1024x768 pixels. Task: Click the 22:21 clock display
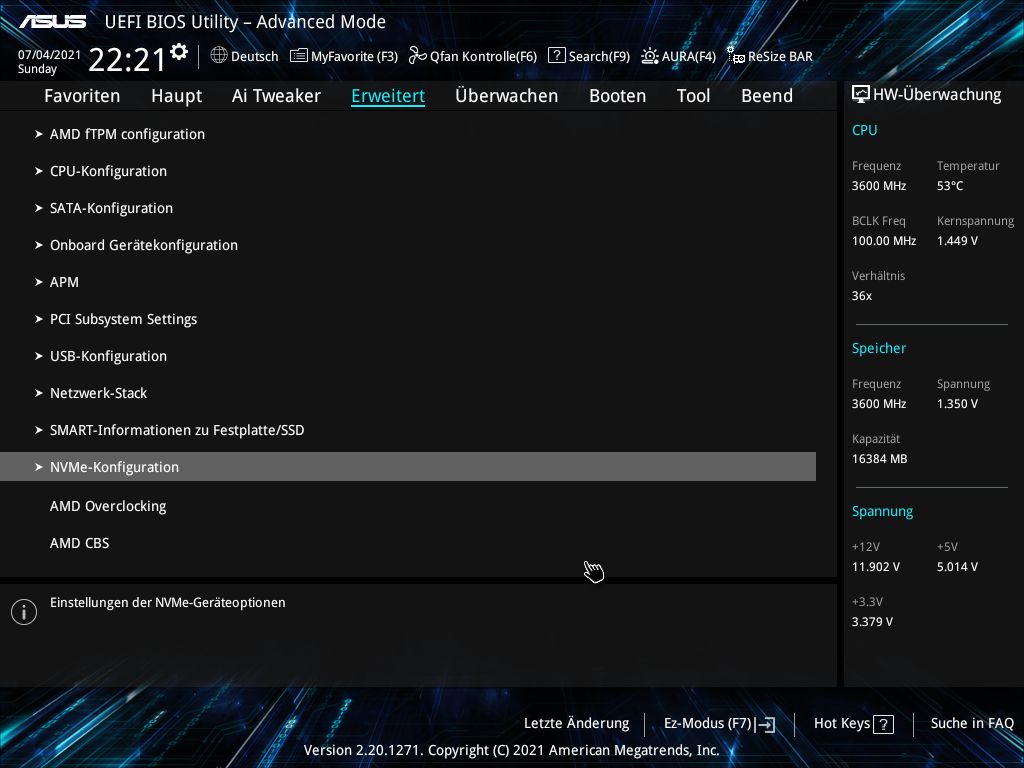(127, 59)
